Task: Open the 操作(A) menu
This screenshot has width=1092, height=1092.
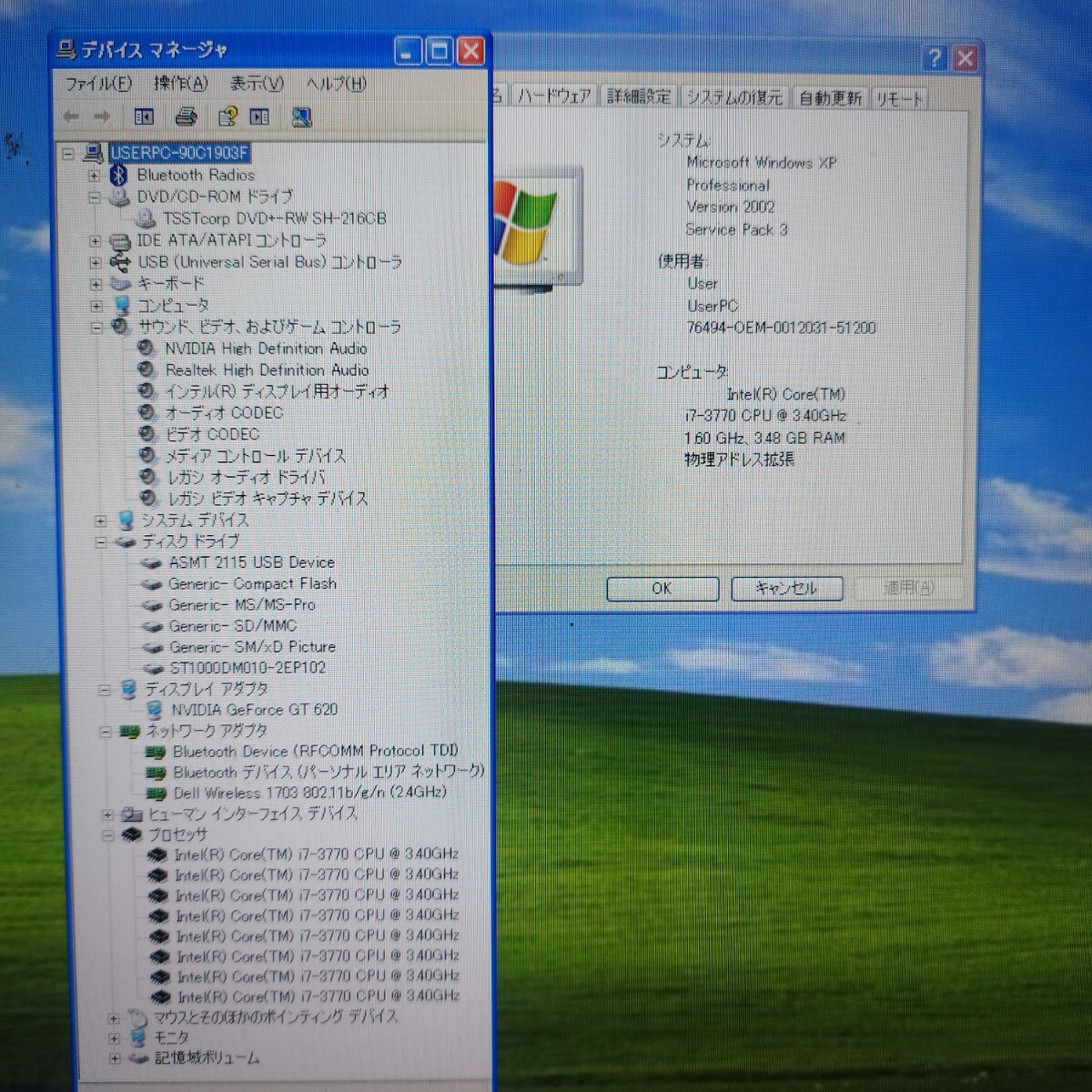Action: point(180,84)
